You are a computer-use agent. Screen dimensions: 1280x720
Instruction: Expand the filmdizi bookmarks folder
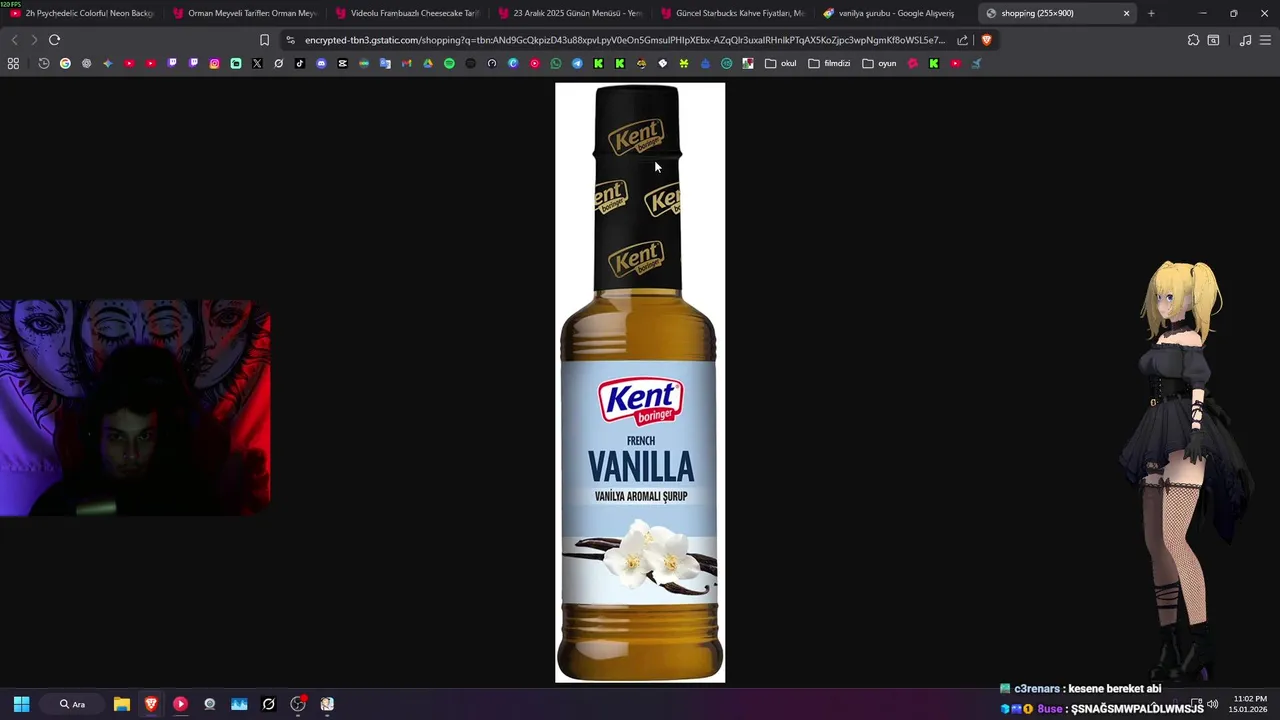coord(829,63)
